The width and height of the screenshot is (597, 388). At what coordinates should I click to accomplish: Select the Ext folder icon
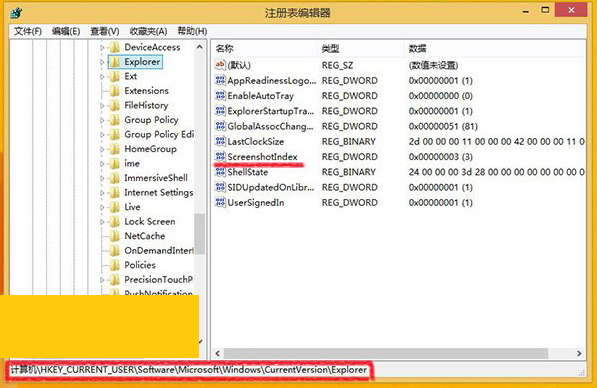(x=115, y=76)
